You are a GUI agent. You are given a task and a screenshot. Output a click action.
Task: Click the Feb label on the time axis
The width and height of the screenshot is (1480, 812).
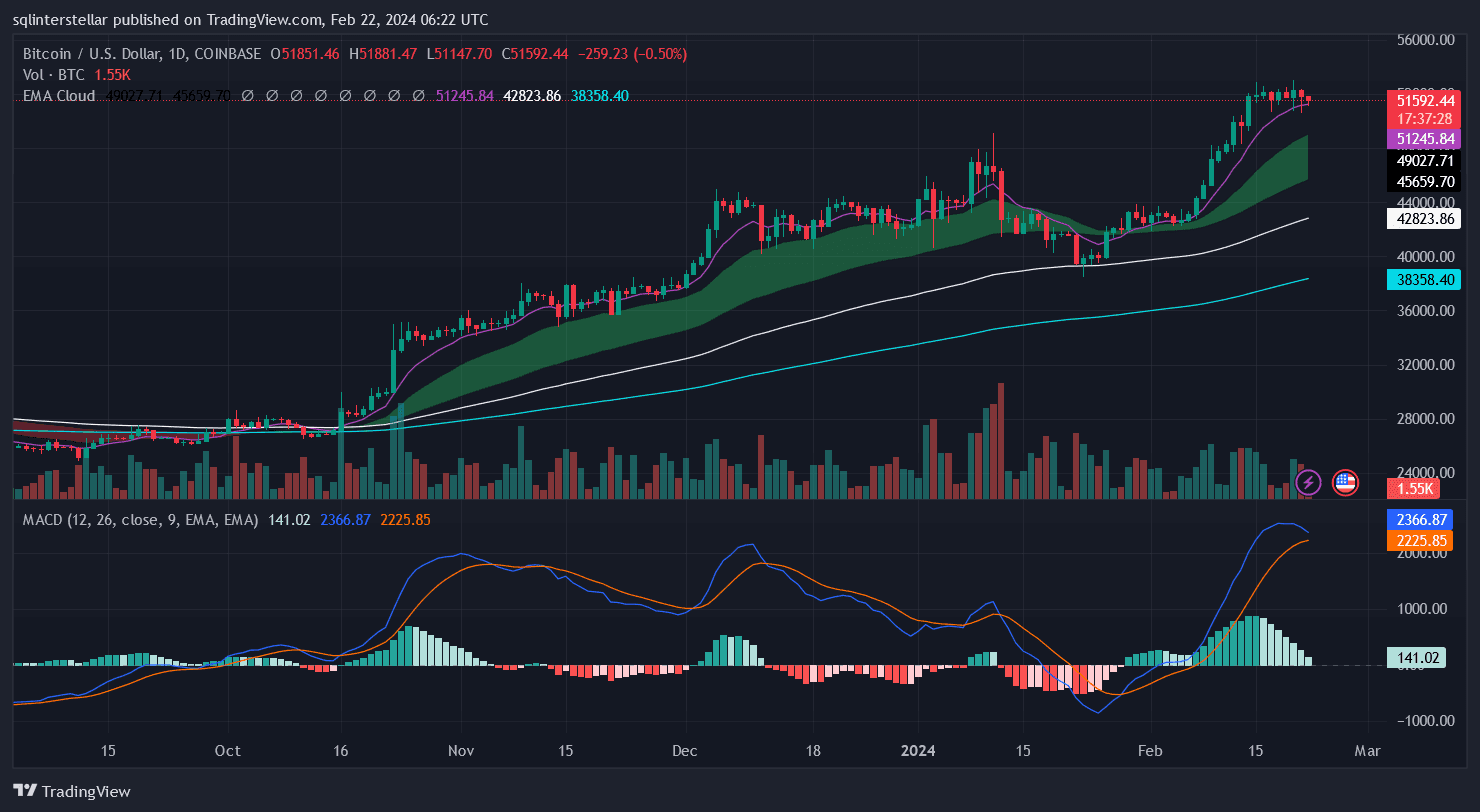1150,751
